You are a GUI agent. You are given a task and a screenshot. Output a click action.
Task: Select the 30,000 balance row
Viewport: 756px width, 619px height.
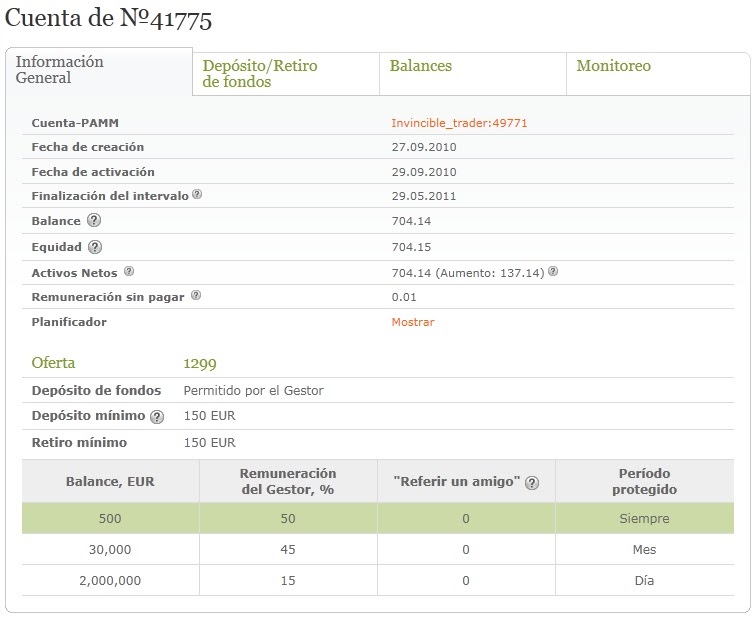coord(378,549)
